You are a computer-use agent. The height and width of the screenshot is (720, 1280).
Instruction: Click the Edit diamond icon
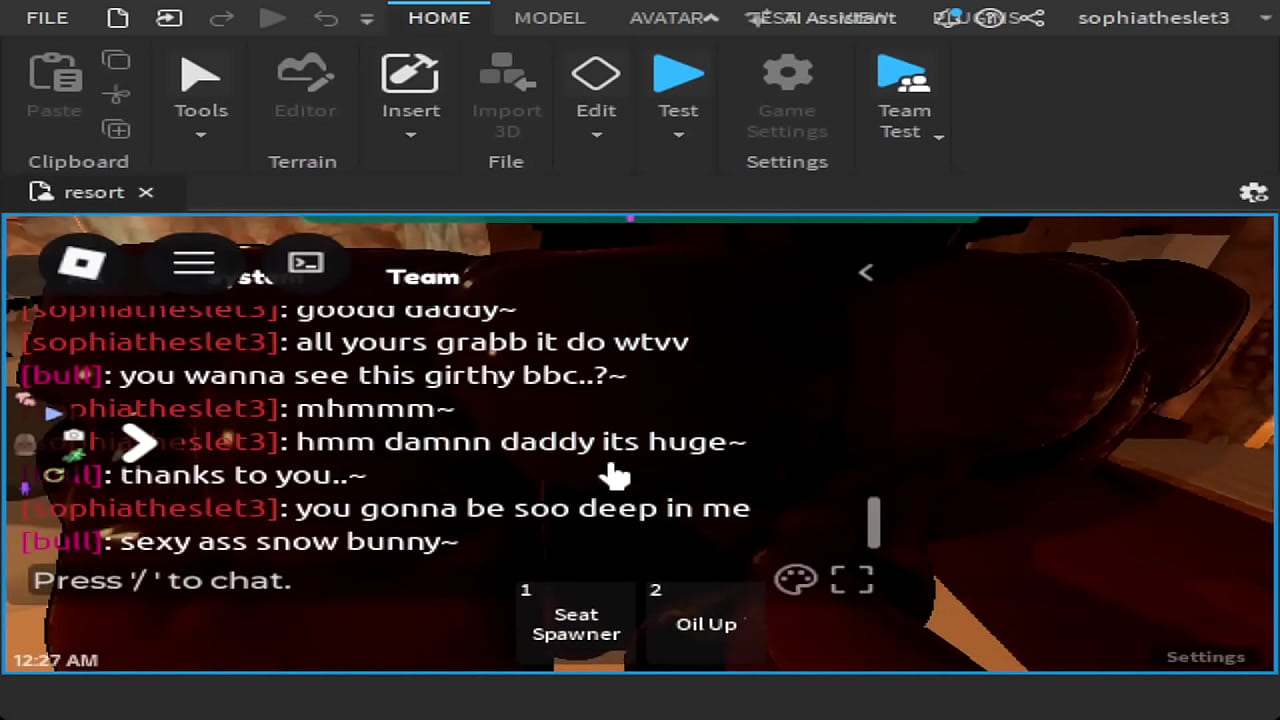[x=595, y=75]
